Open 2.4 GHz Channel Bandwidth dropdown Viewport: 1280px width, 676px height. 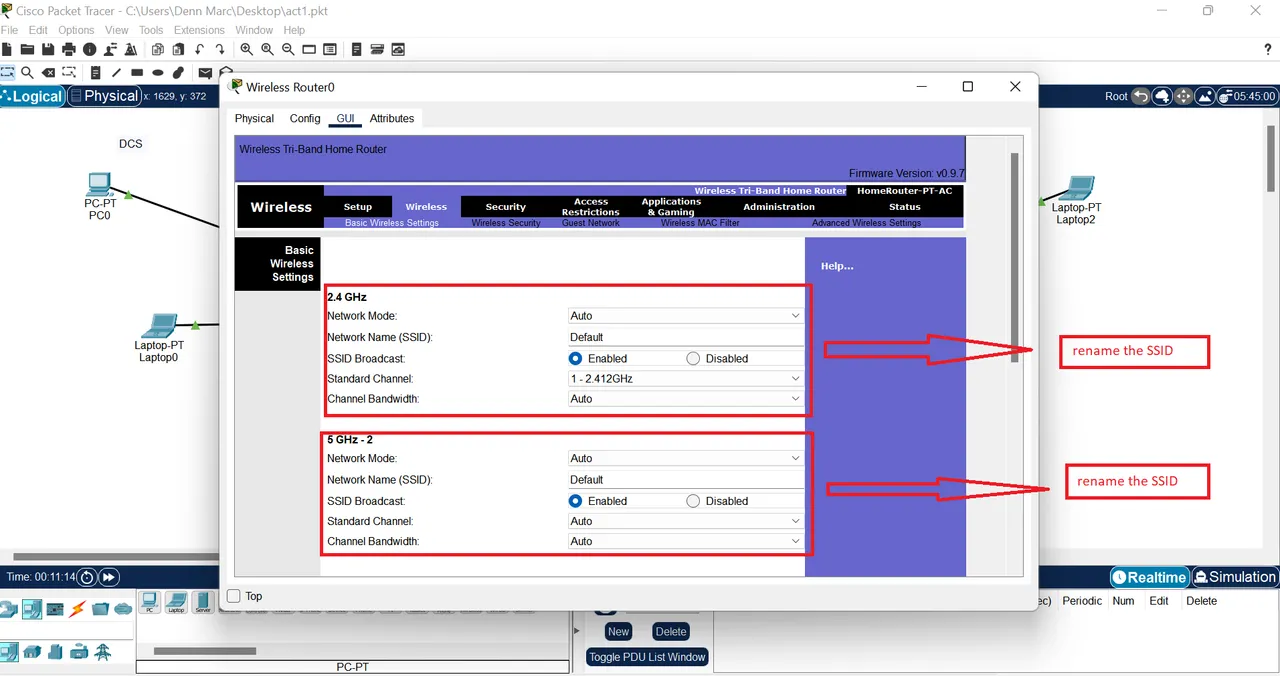(685, 399)
